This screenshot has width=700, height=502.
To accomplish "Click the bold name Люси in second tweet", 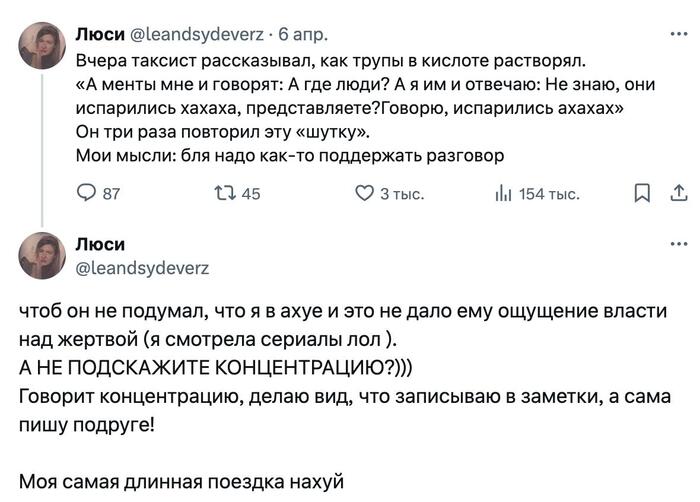I will click(101, 244).
